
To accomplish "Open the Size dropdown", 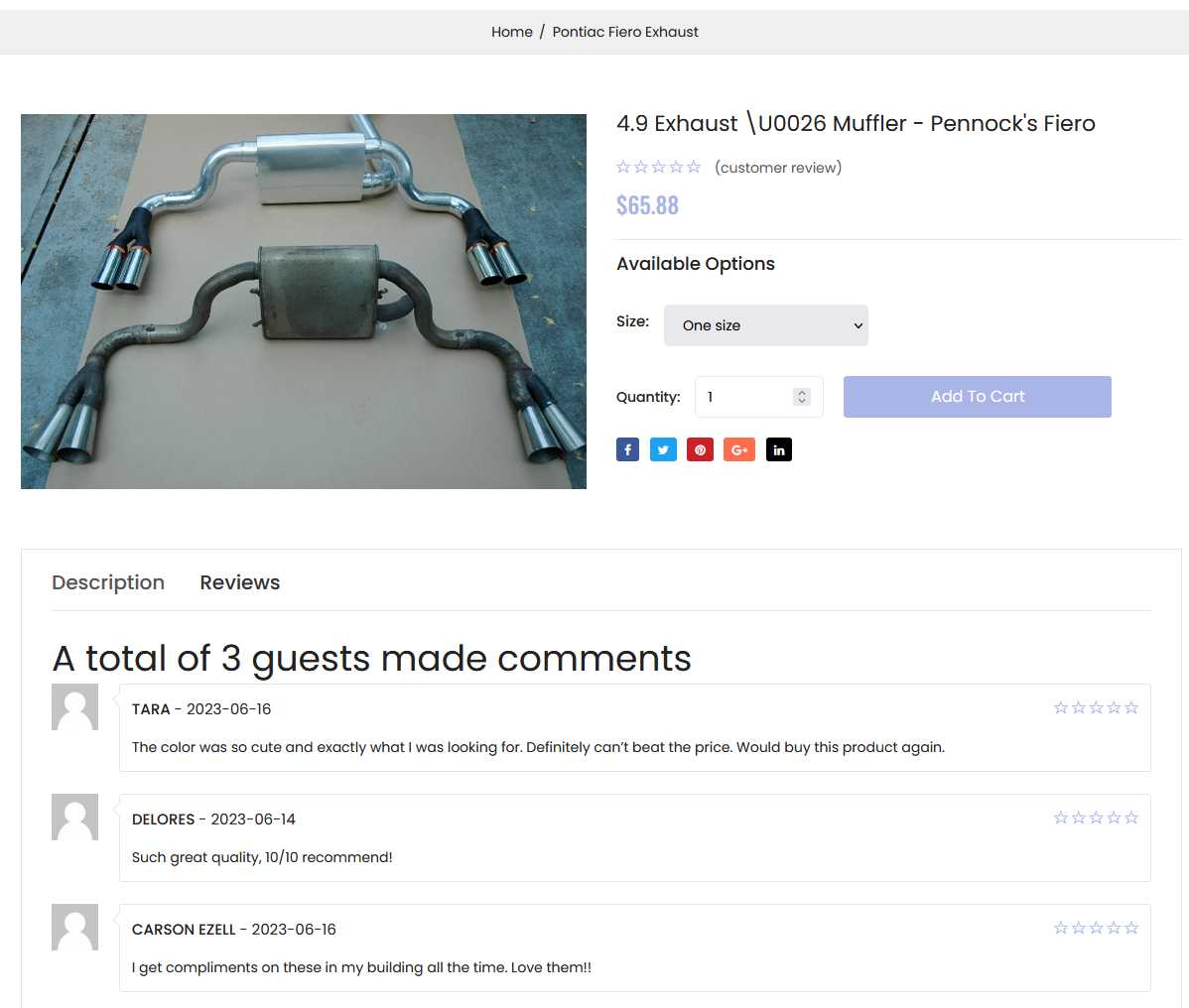I will tap(765, 325).
